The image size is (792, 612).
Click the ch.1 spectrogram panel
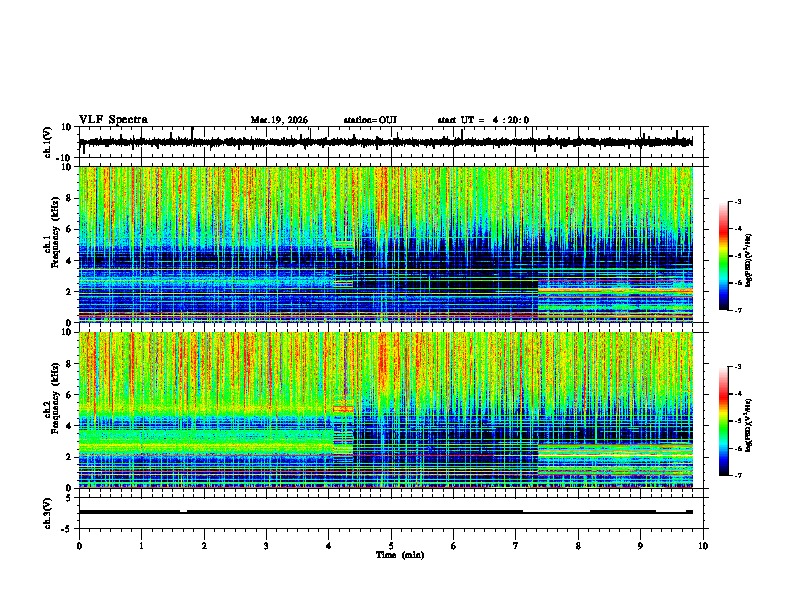pyautogui.click(x=393, y=244)
